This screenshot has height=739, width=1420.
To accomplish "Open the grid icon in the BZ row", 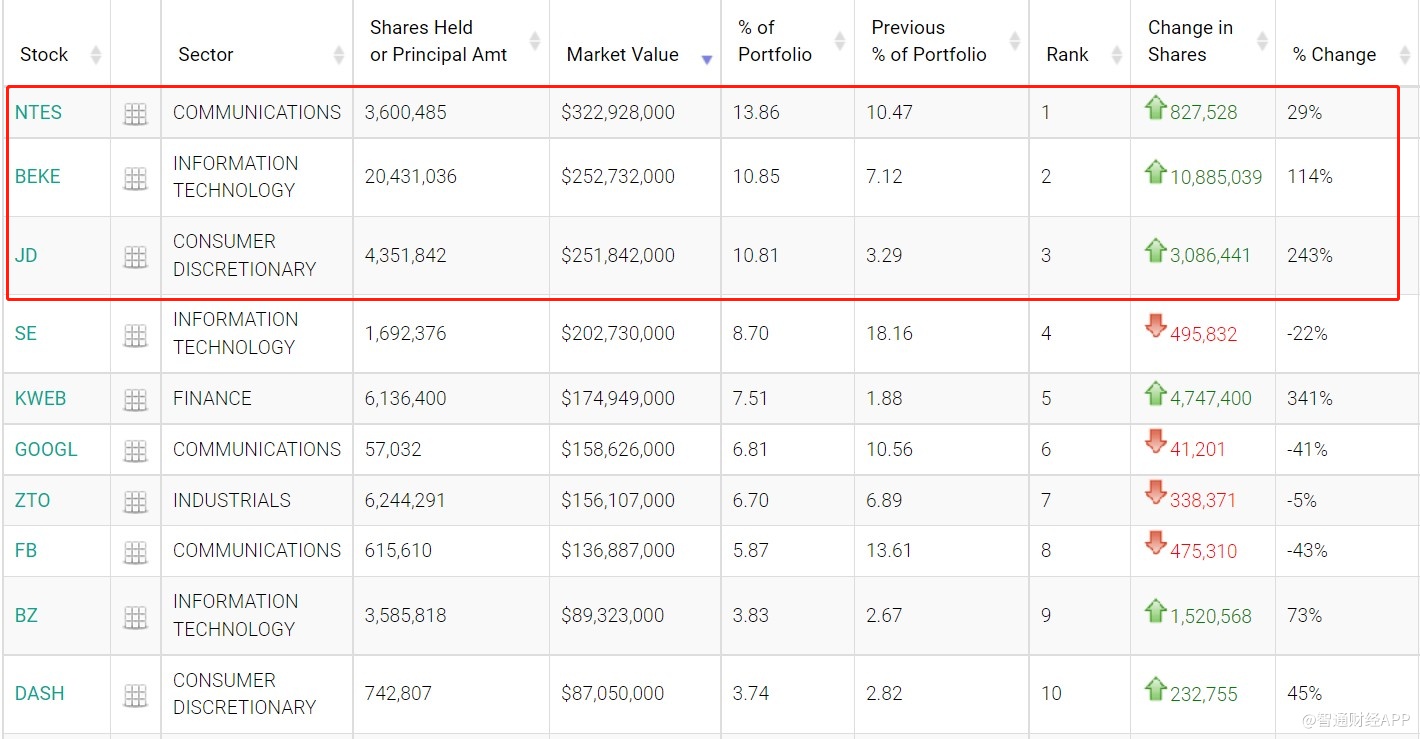I will [135, 617].
